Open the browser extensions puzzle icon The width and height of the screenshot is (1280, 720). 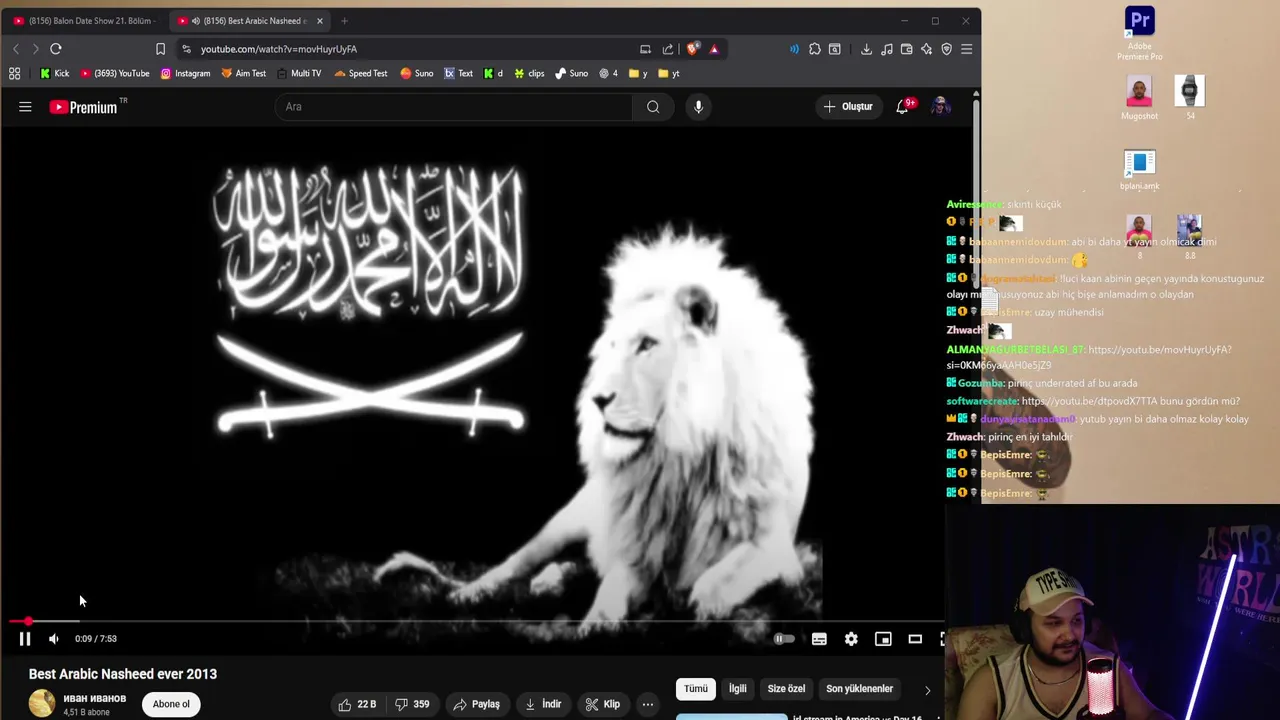pyautogui.click(x=815, y=49)
